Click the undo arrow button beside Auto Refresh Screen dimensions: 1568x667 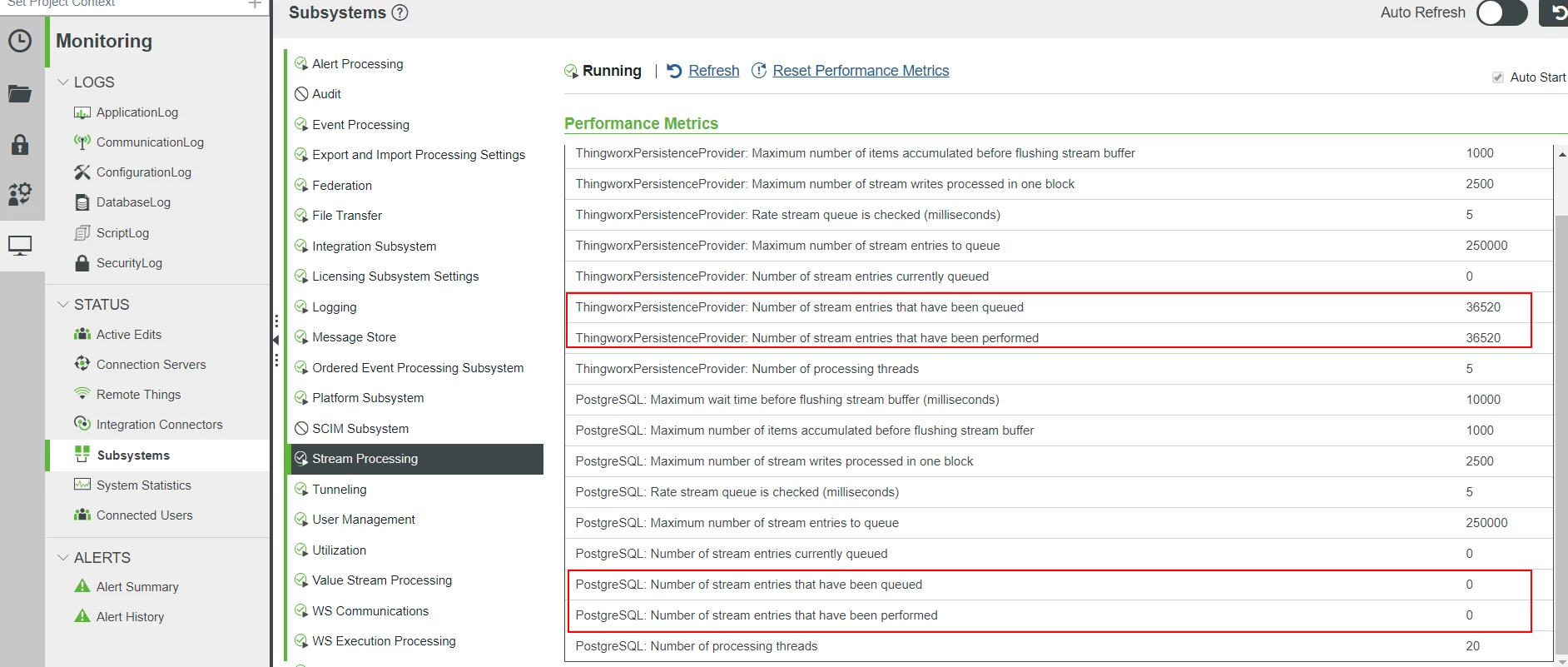coord(1555,12)
